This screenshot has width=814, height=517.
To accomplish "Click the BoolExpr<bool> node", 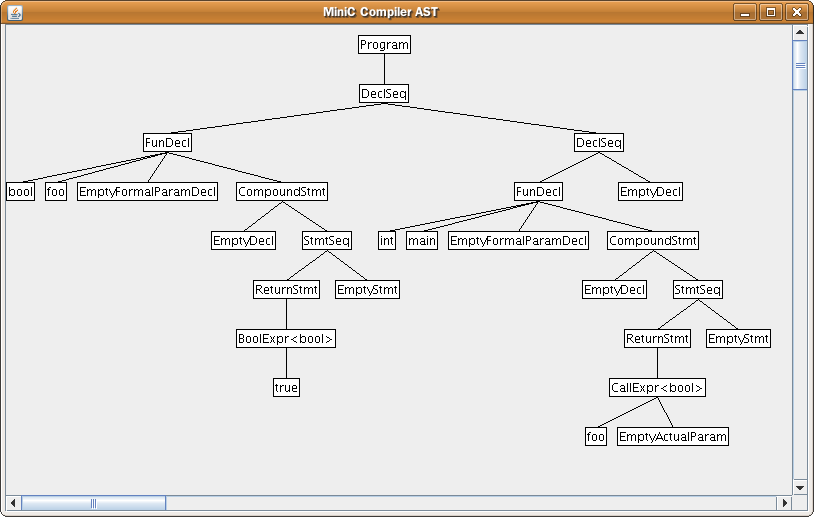I will coord(286,339).
